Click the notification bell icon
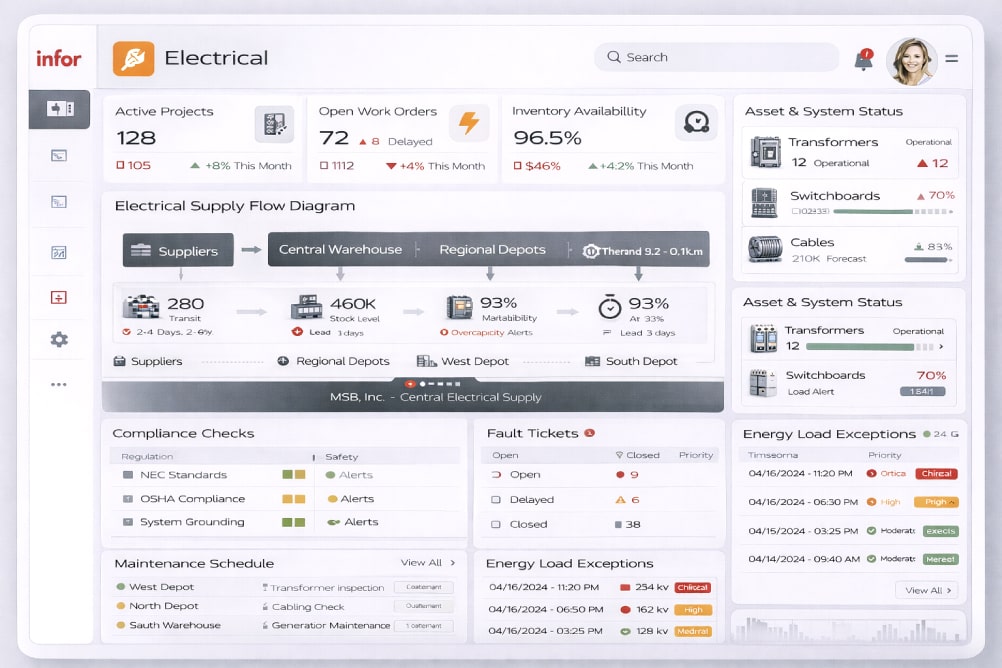1002x668 pixels. 862,60
